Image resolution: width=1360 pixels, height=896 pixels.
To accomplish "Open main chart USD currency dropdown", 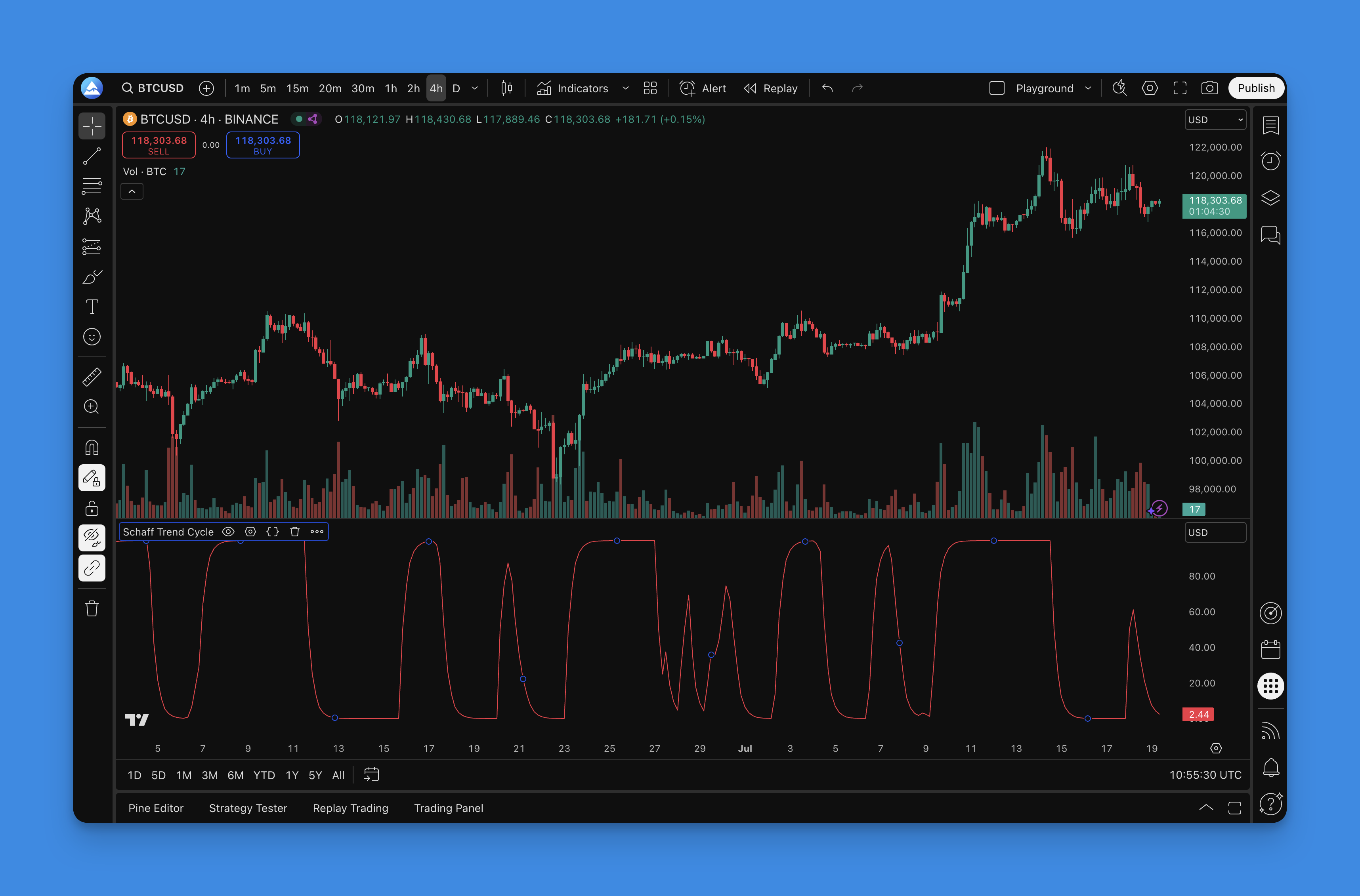I will (1215, 120).
